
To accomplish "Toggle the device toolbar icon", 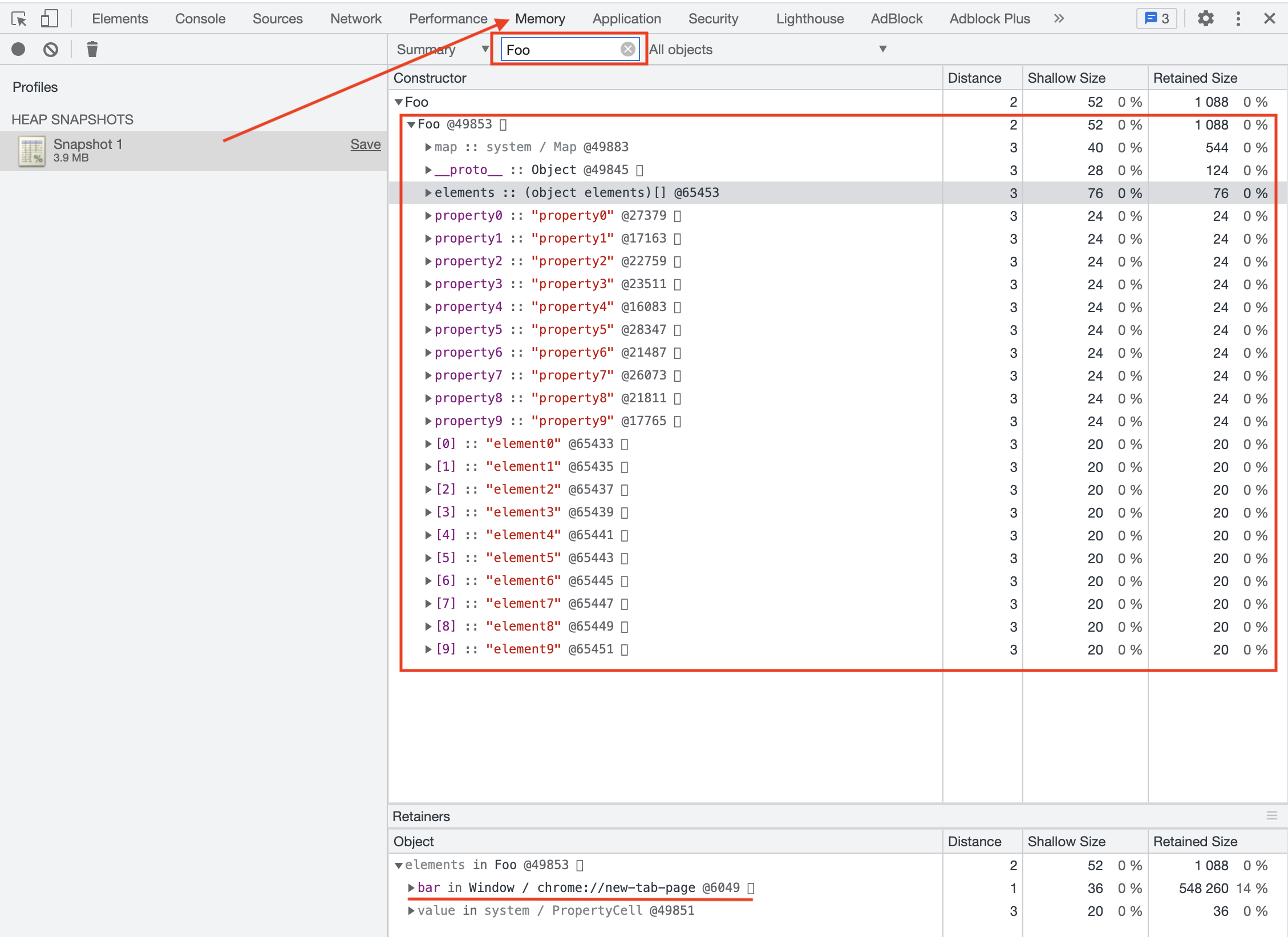I will click(50, 19).
